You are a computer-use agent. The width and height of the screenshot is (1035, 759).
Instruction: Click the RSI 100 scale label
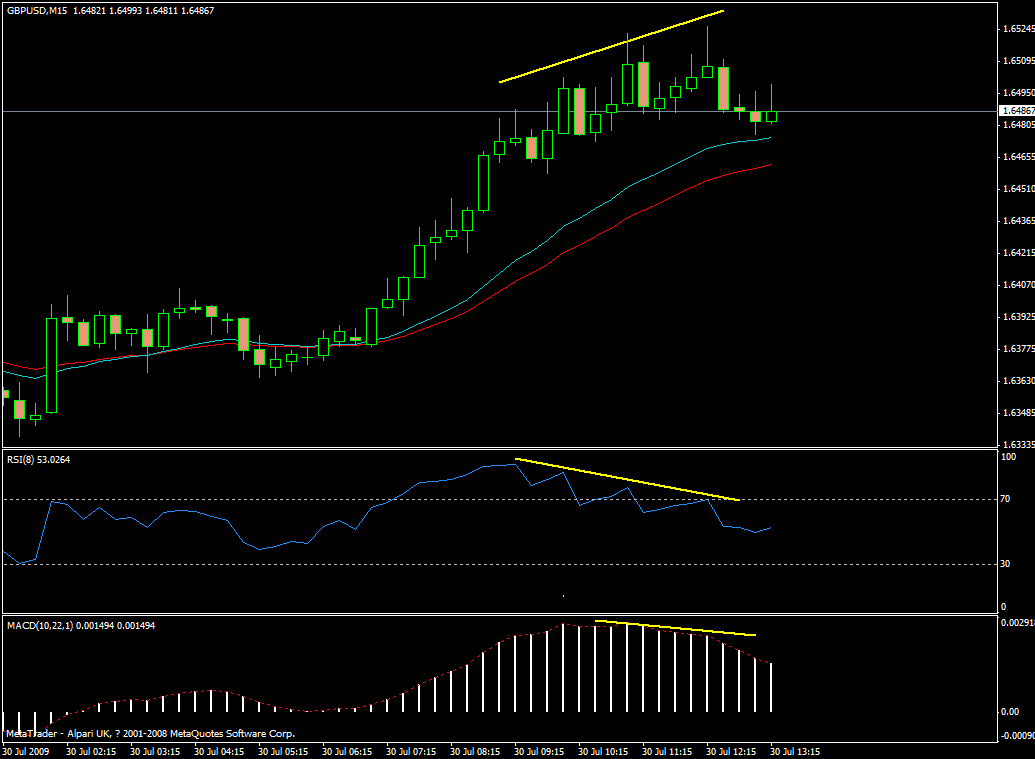click(1009, 457)
